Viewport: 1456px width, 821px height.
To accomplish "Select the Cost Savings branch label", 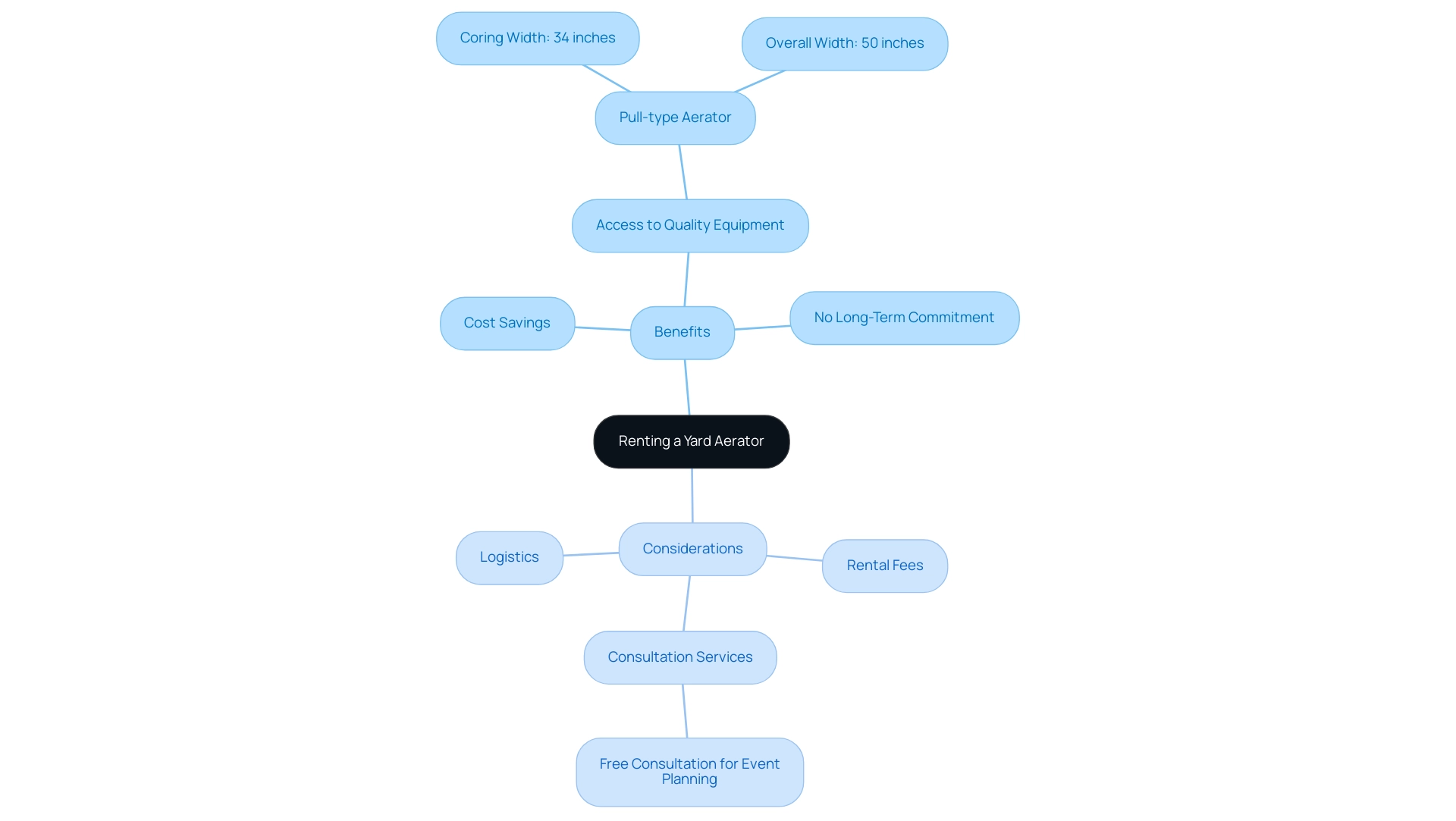I will click(507, 323).
